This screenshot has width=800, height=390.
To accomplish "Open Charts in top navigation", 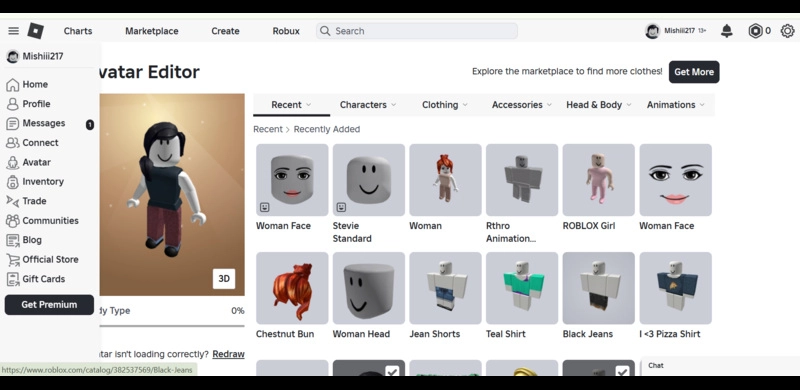I will [78, 31].
